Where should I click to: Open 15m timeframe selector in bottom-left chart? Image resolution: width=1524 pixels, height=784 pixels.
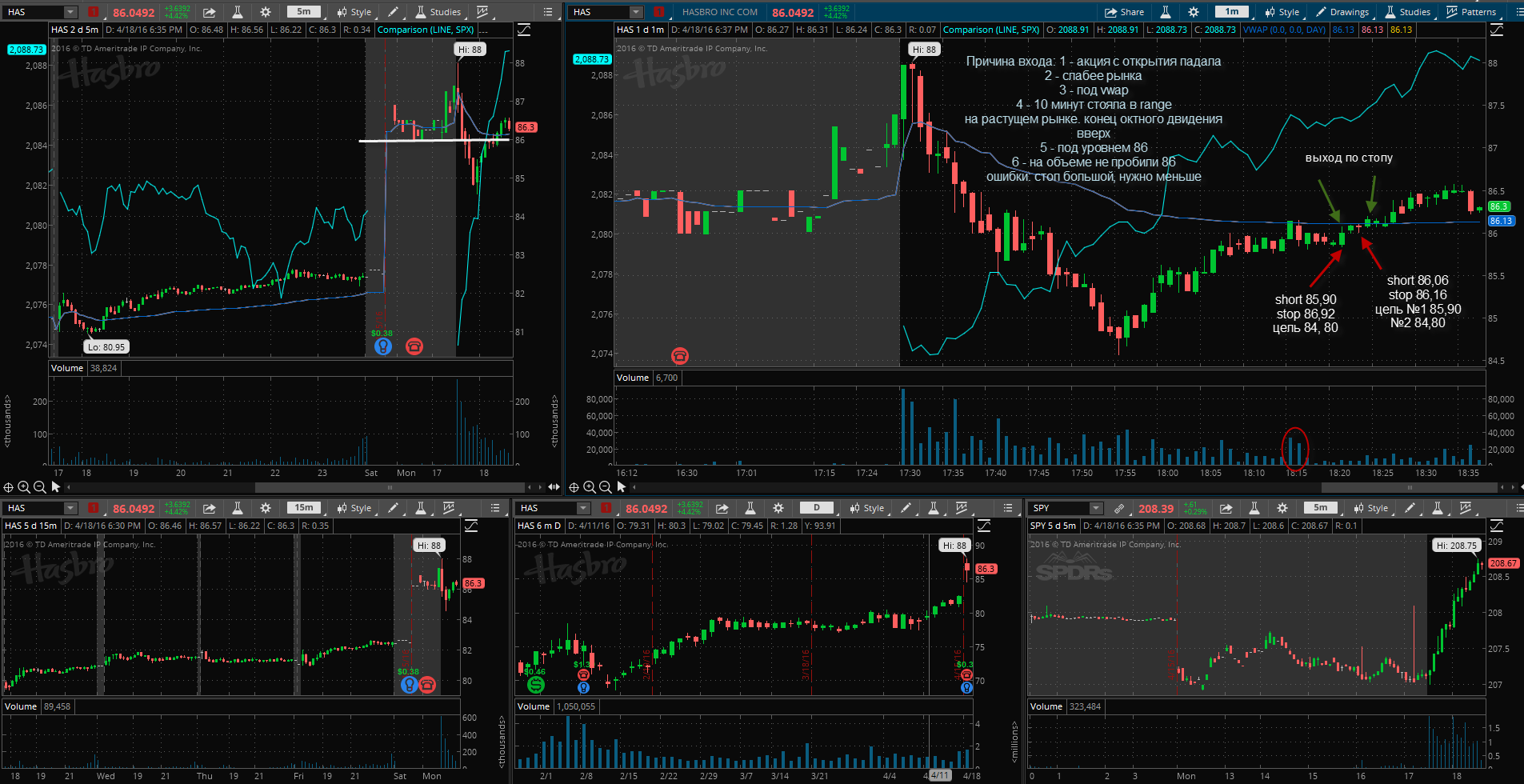[304, 508]
